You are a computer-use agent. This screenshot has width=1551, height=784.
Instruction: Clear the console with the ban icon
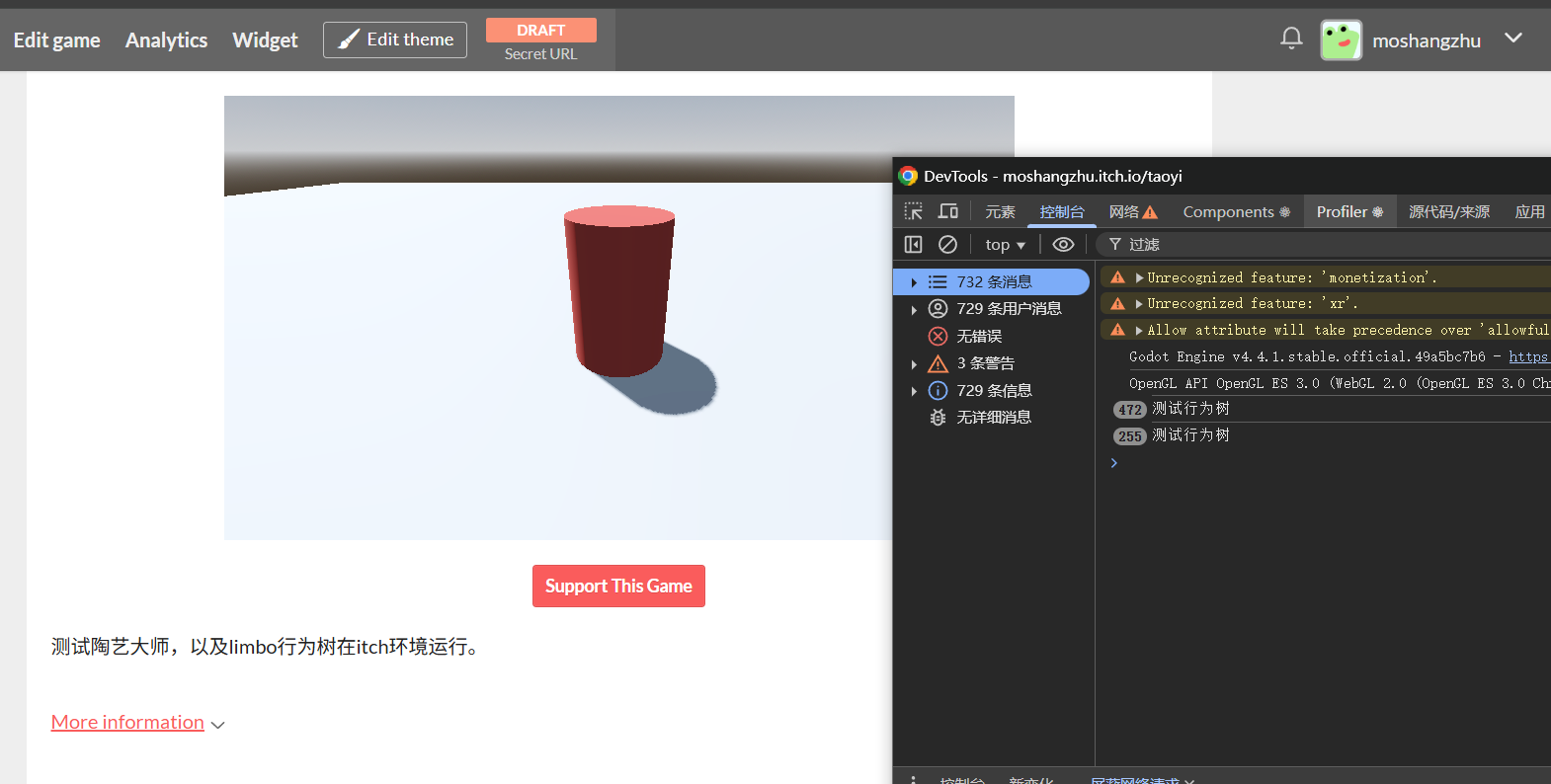(947, 244)
